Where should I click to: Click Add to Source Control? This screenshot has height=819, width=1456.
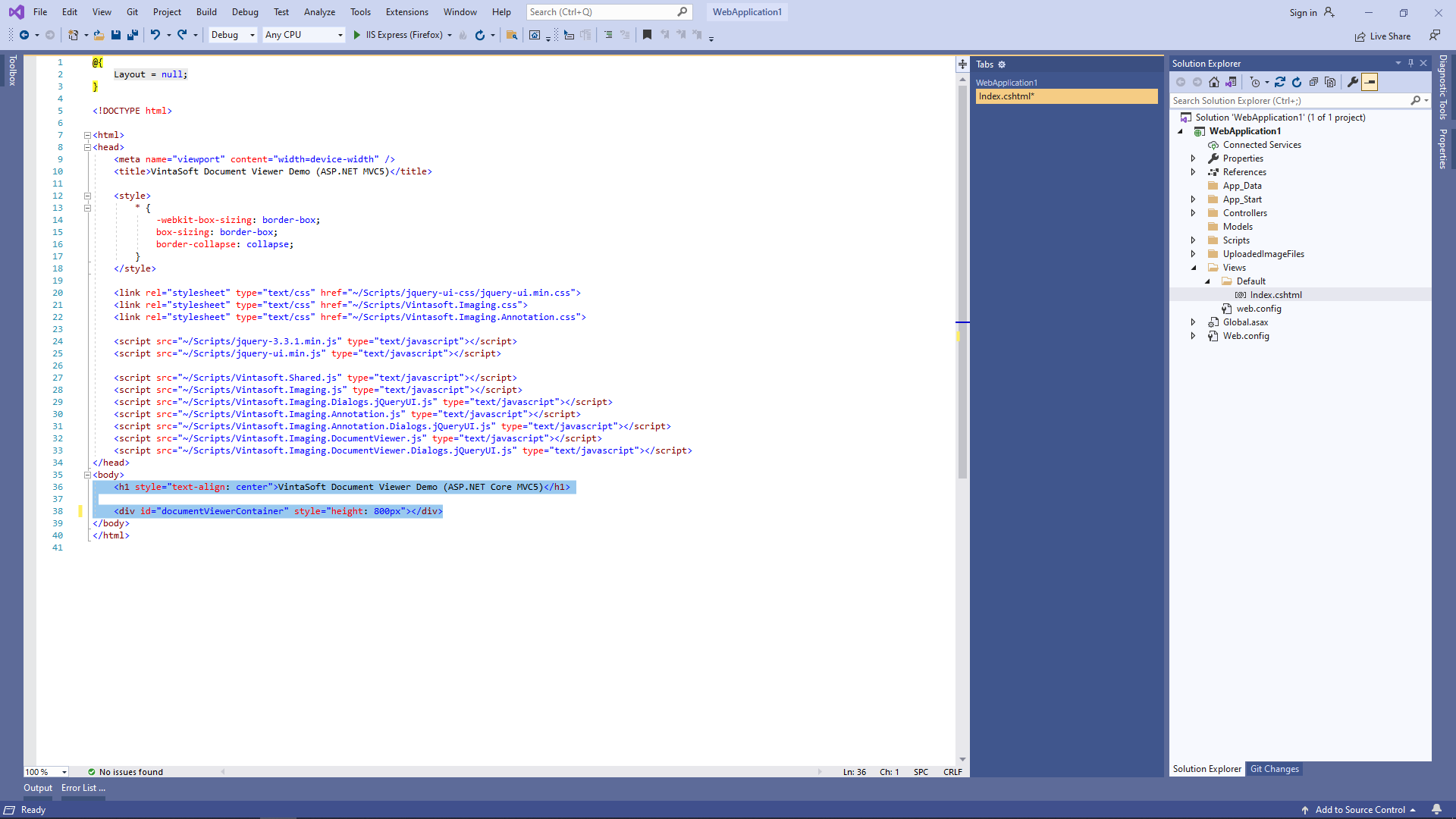click(x=1359, y=810)
